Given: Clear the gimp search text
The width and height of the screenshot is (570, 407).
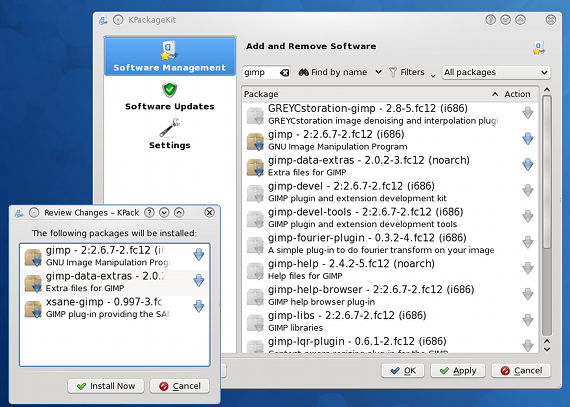Looking at the screenshot, I should point(284,72).
